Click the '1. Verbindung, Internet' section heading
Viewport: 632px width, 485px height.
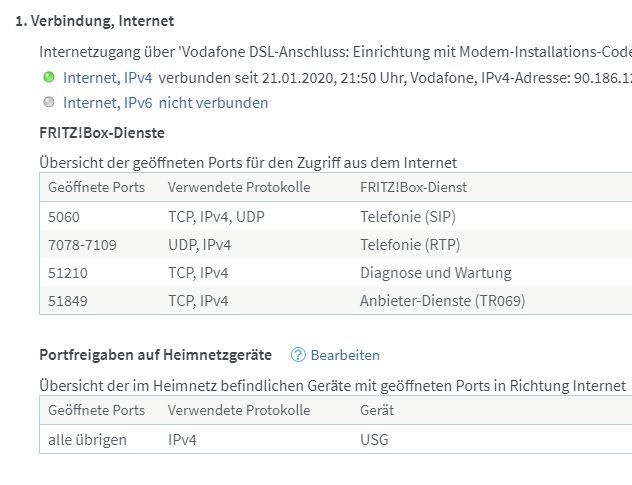[x=94, y=20]
